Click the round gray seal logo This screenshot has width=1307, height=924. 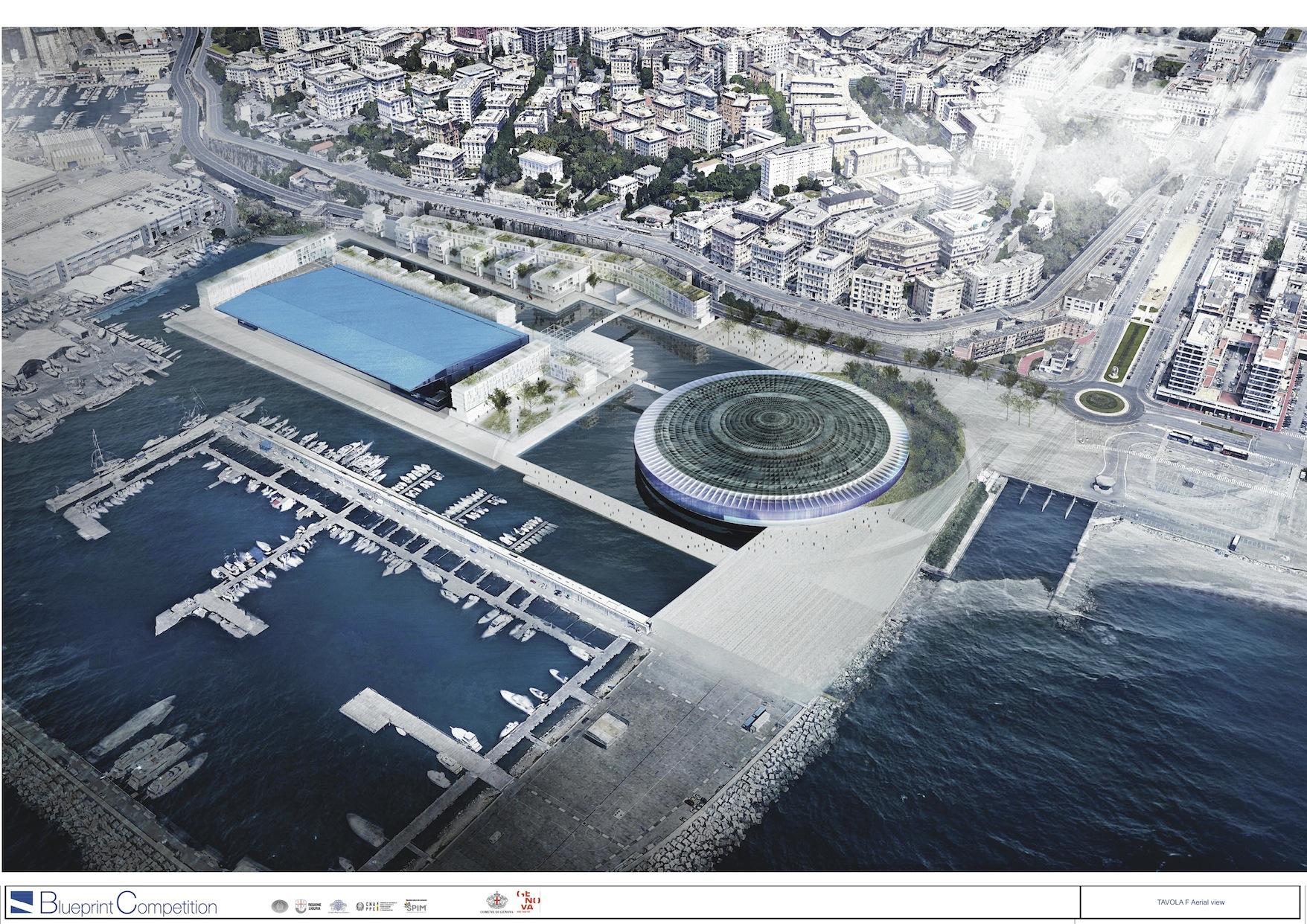(x=279, y=905)
